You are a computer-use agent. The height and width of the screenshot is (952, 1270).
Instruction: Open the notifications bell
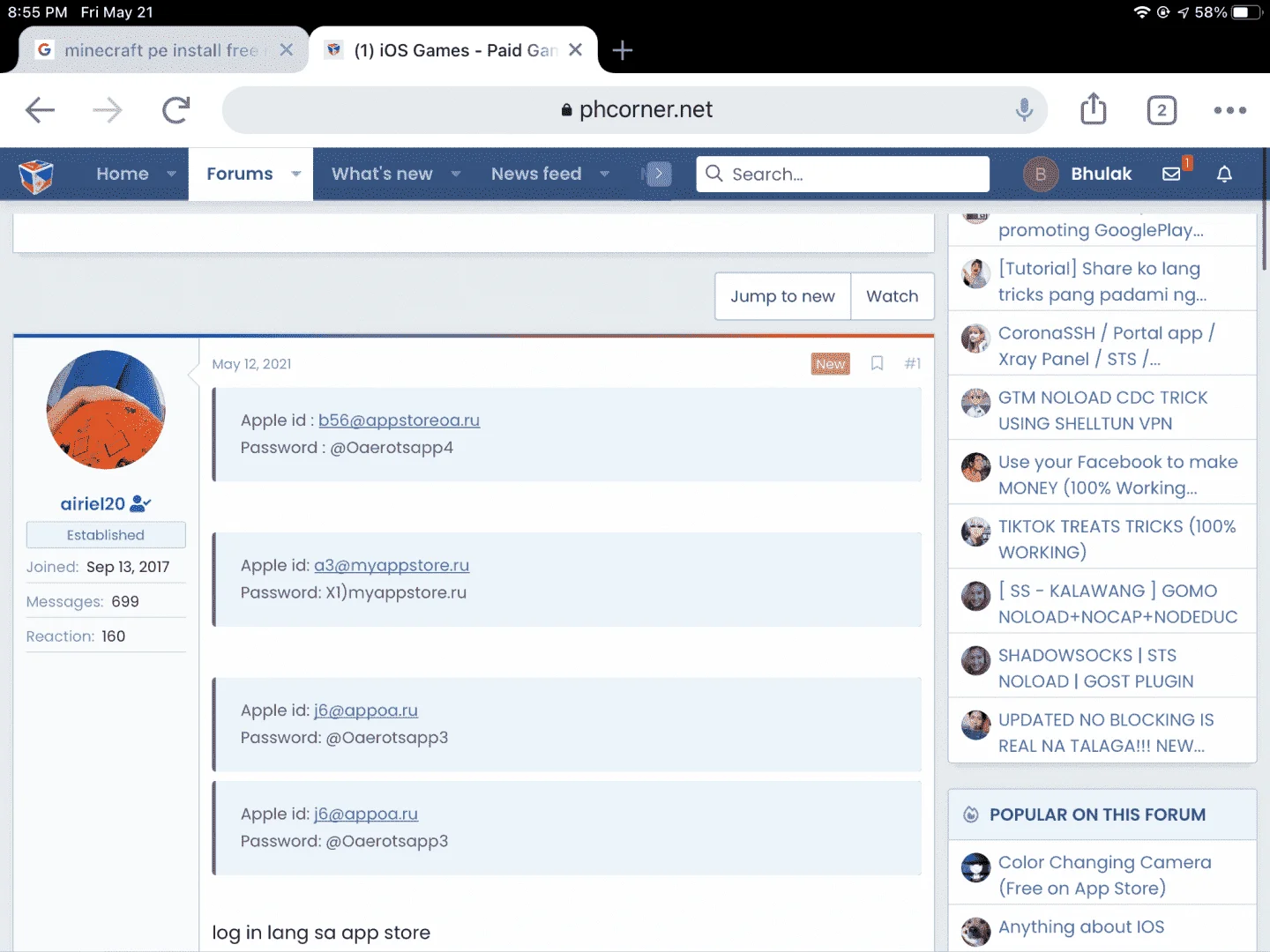pos(1224,174)
